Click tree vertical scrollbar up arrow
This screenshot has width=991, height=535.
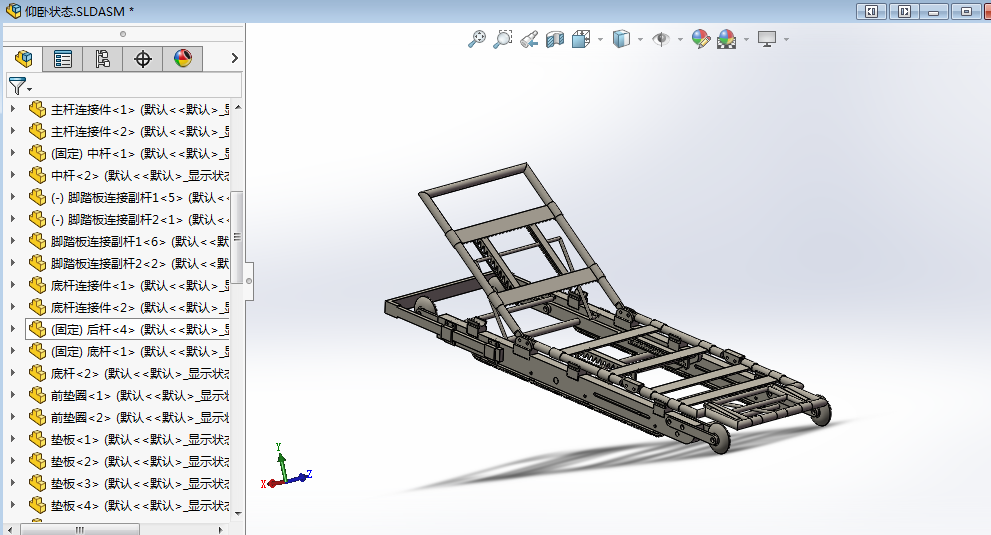pos(238,108)
